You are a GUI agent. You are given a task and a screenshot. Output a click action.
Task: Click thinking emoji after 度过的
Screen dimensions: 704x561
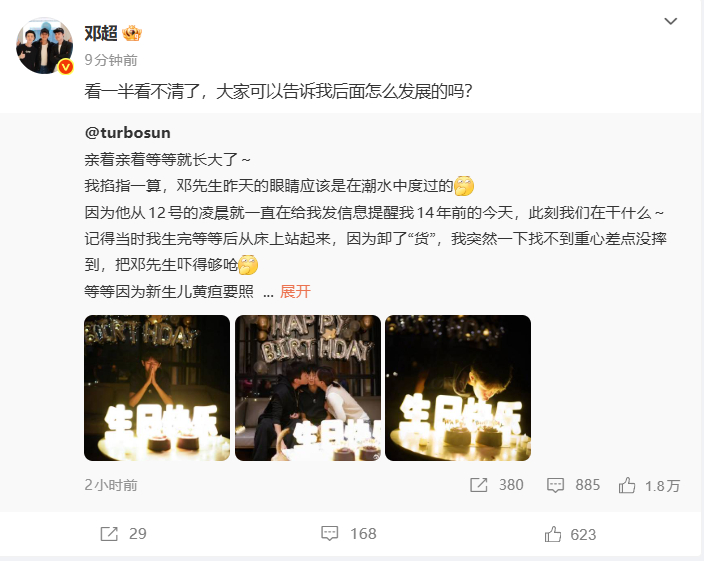point(464,186)
